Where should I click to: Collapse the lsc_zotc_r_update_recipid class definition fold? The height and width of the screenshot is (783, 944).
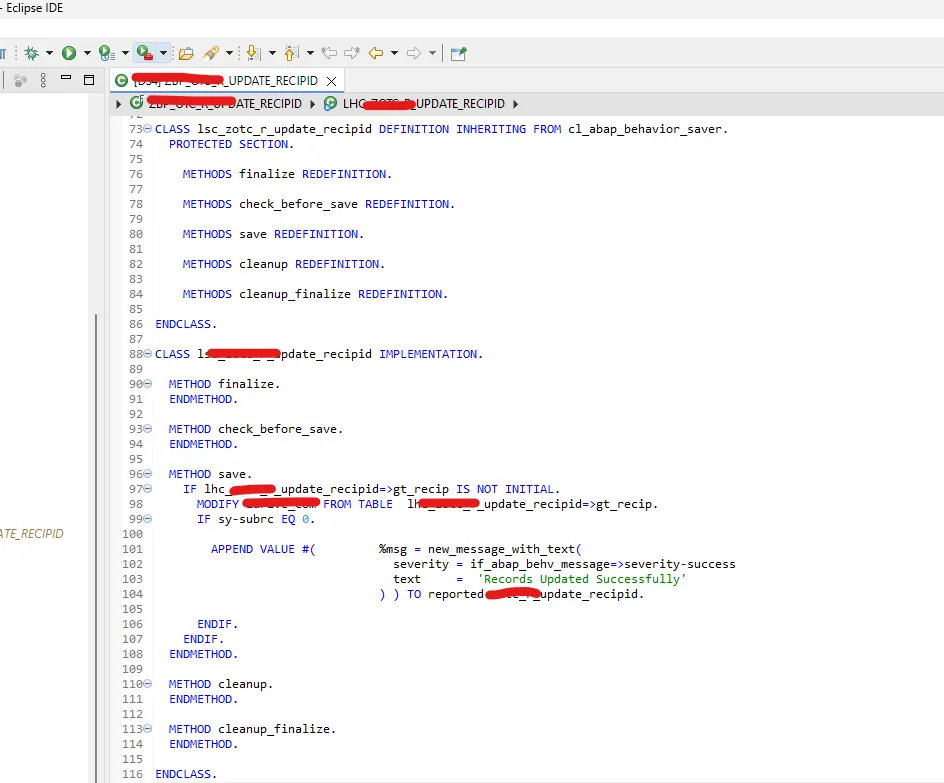pos(148,129)
